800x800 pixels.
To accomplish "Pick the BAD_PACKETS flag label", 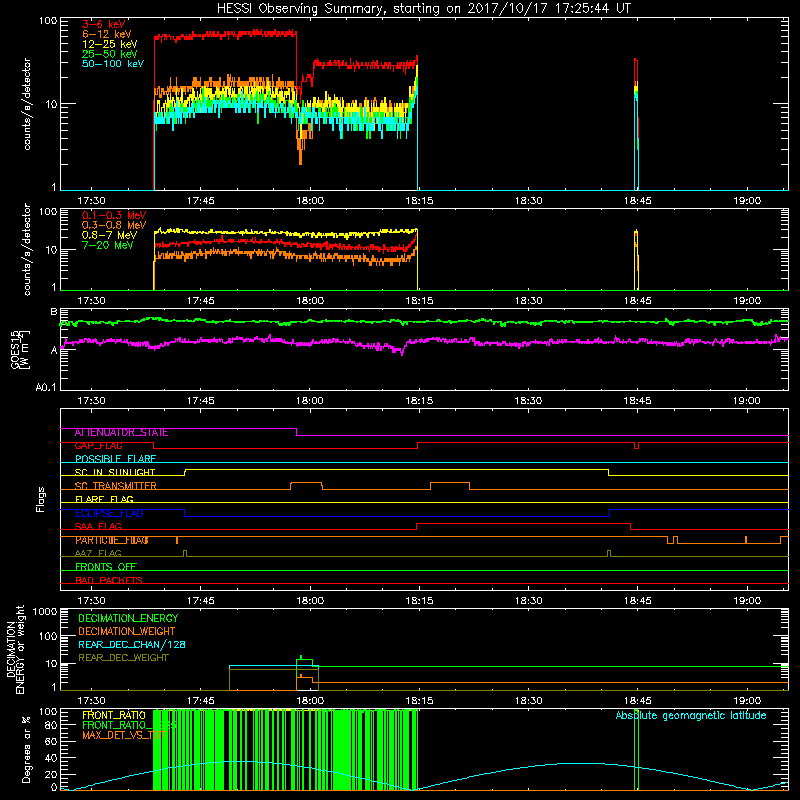I will pyautogui.click(x=109, y=581).
